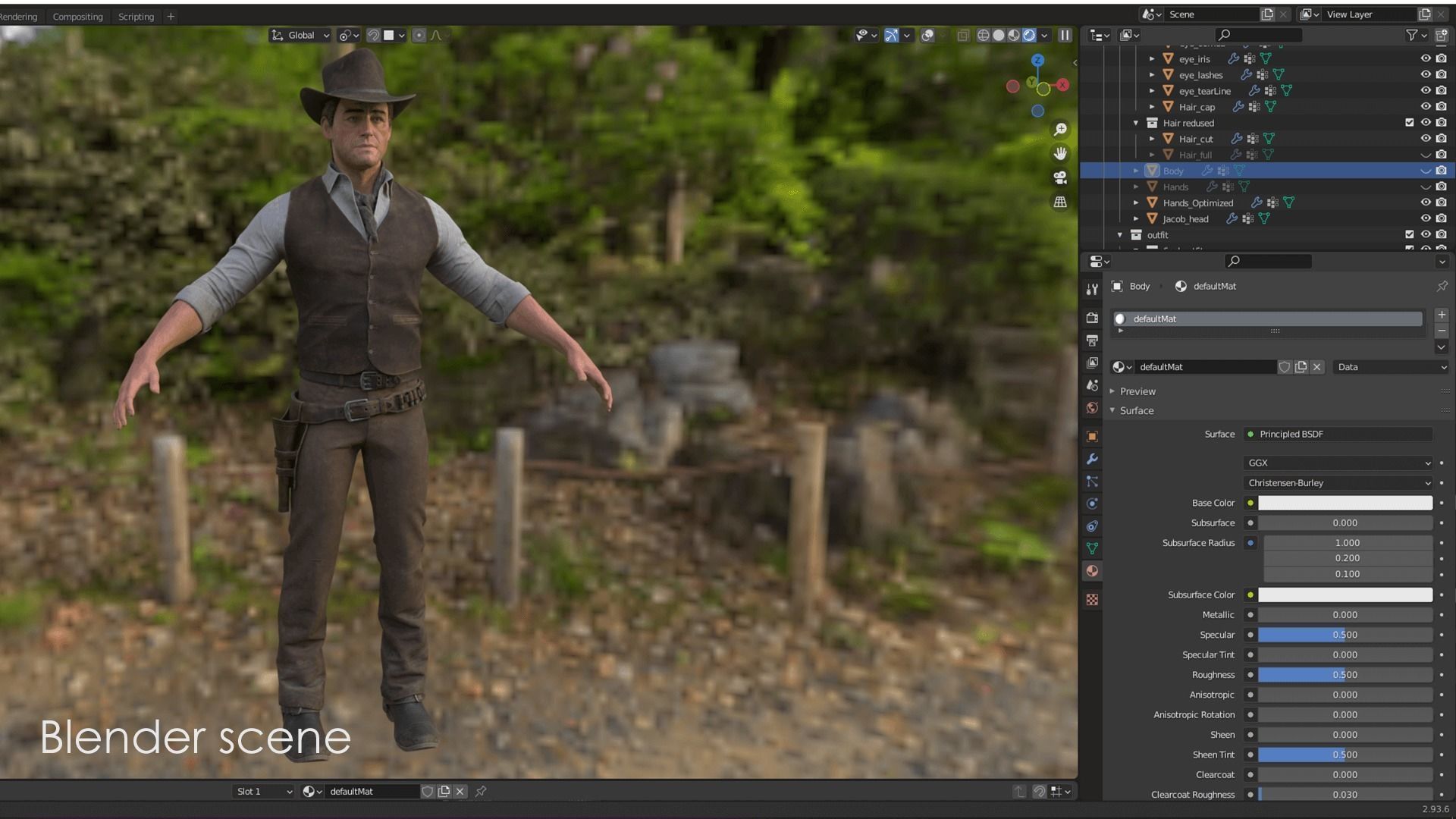Viewport: 1456px width, 819px height.
Task: Pause viewport render preview button
Action: 1065,35
